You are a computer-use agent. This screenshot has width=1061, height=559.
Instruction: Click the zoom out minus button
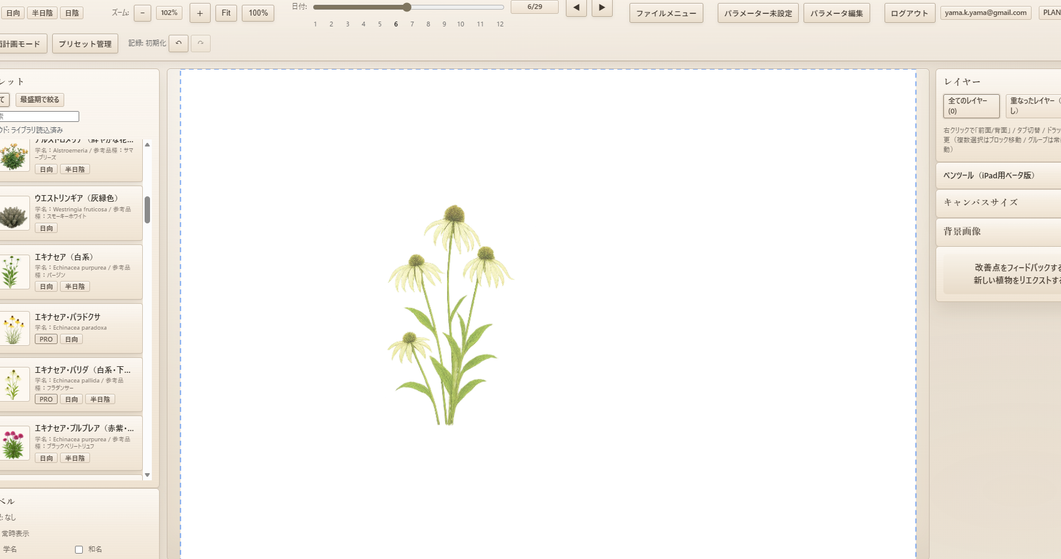142,13
